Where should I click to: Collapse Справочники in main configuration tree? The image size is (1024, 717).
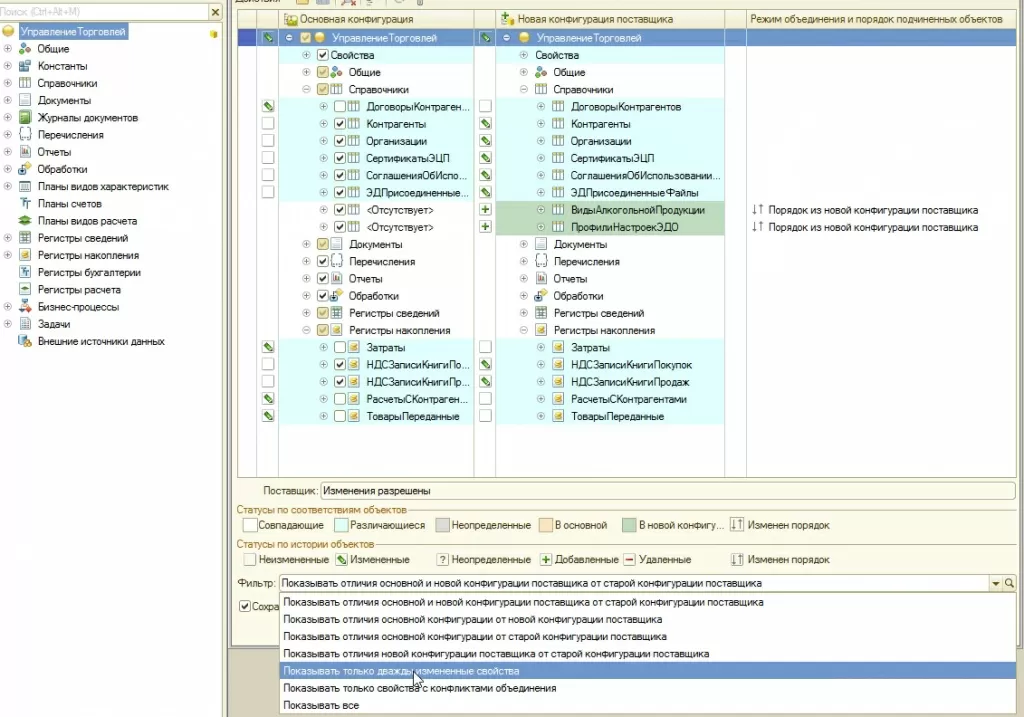coord(307,90)
